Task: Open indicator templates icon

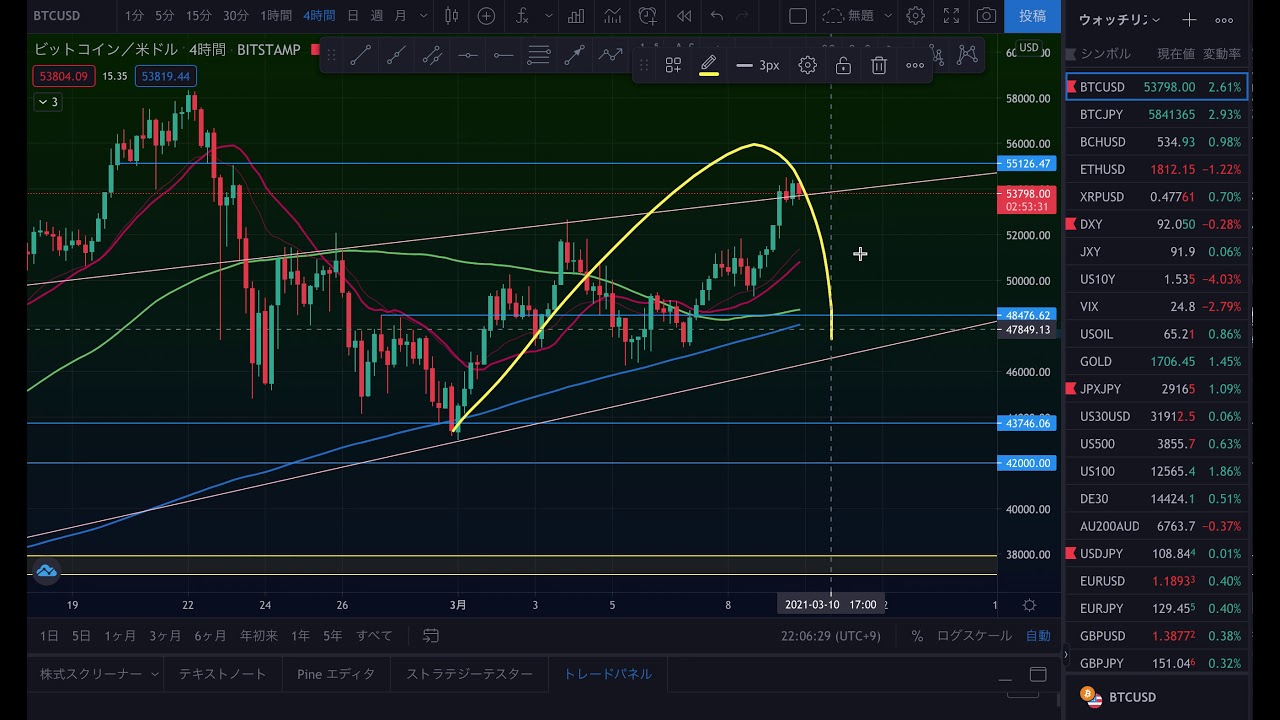Action: (x=612, y=16)
